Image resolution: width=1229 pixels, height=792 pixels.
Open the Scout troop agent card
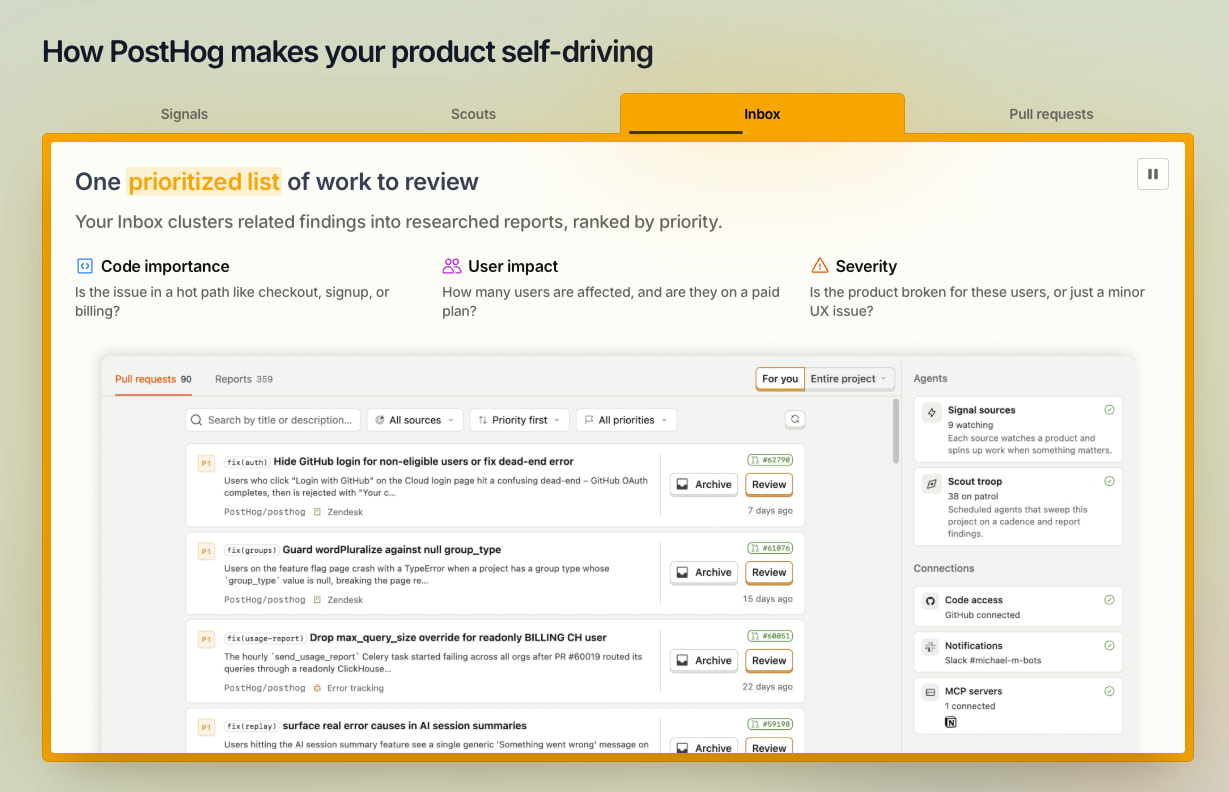pyautogui.click(x=1018, y=507)
